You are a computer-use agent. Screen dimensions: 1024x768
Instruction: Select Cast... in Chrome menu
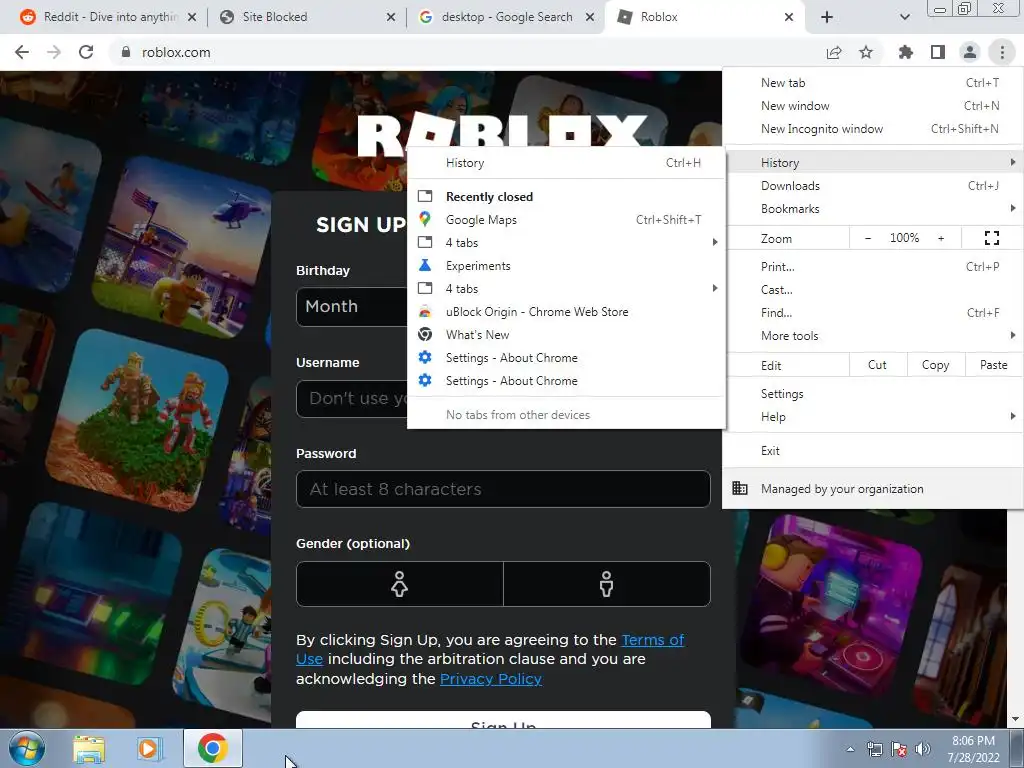coord(873,290)
